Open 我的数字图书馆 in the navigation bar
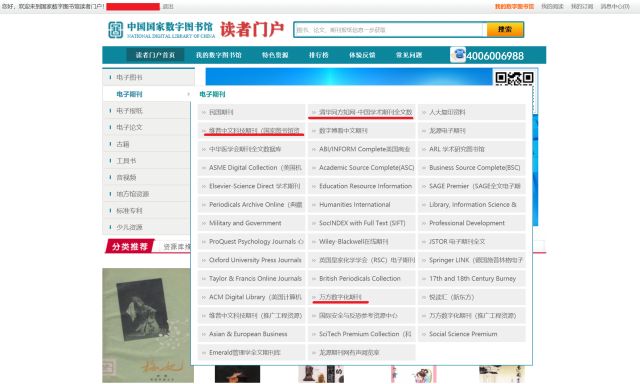Image resolution: width=640 pixels, height=384 pixels. (219, 55)
